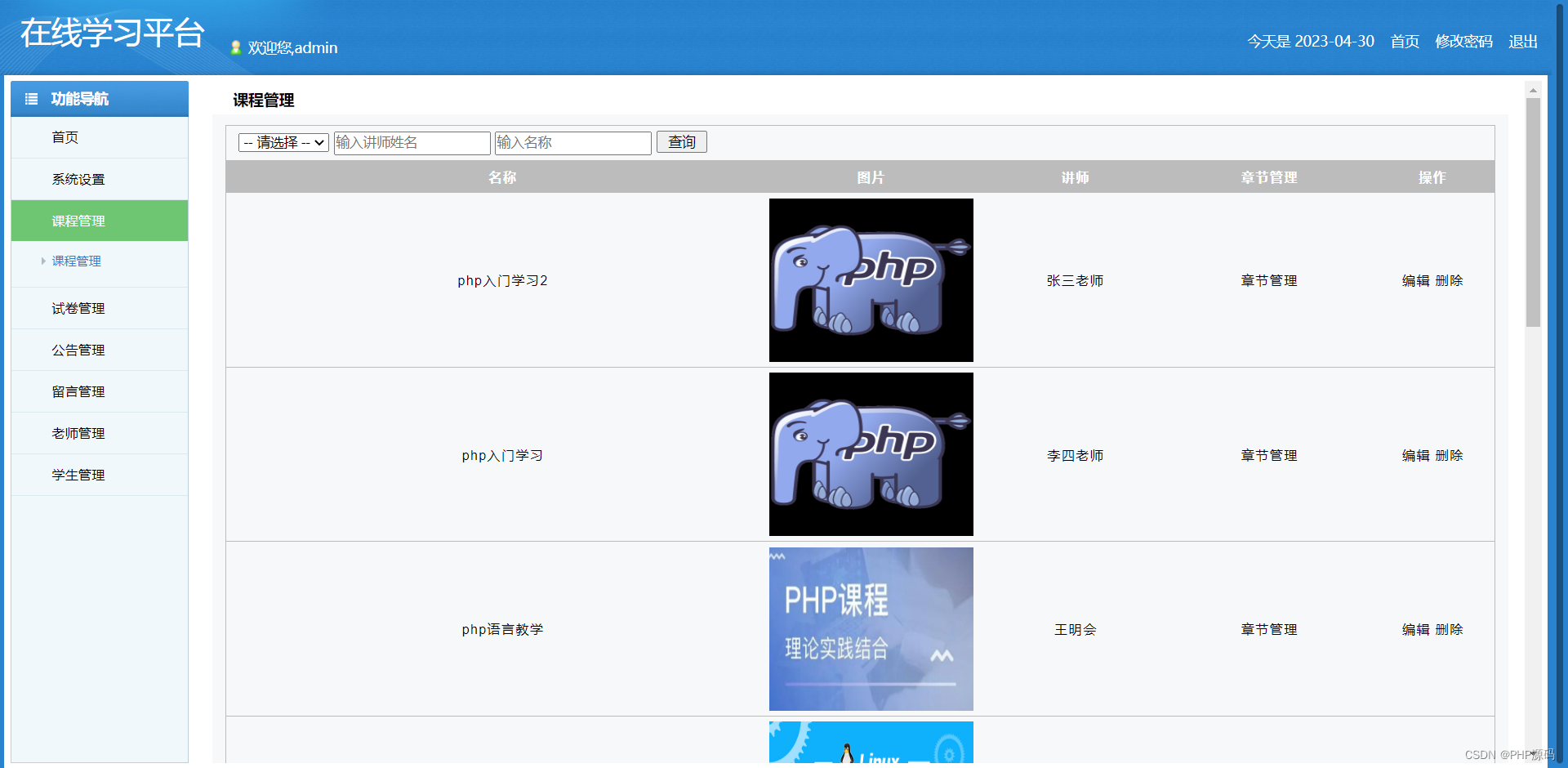1568x768 pixels.
Task: Open the 请选择 category dropdown
Action: point(283,142)
